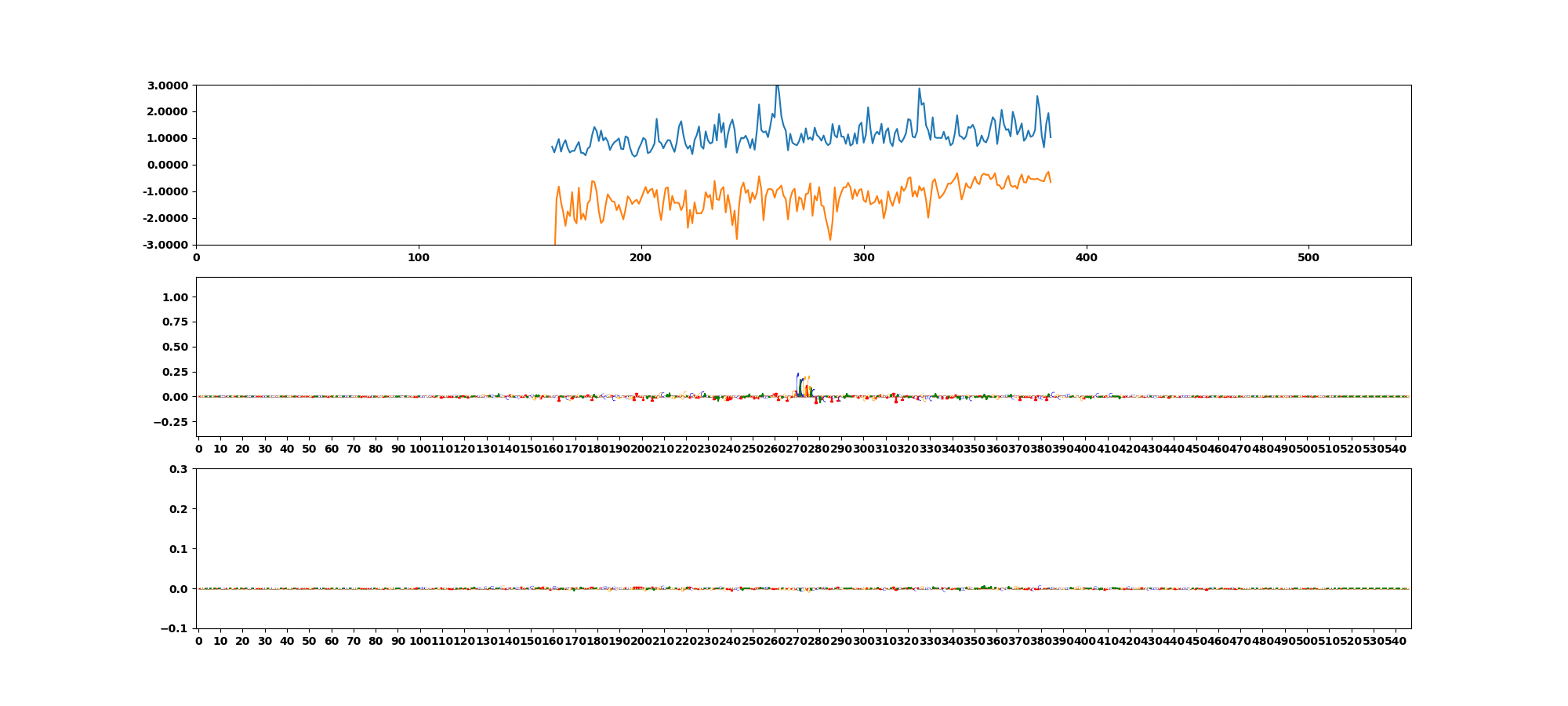Click the "2.0000" y-axis label
1568x706 pixels.
point(167,111)
